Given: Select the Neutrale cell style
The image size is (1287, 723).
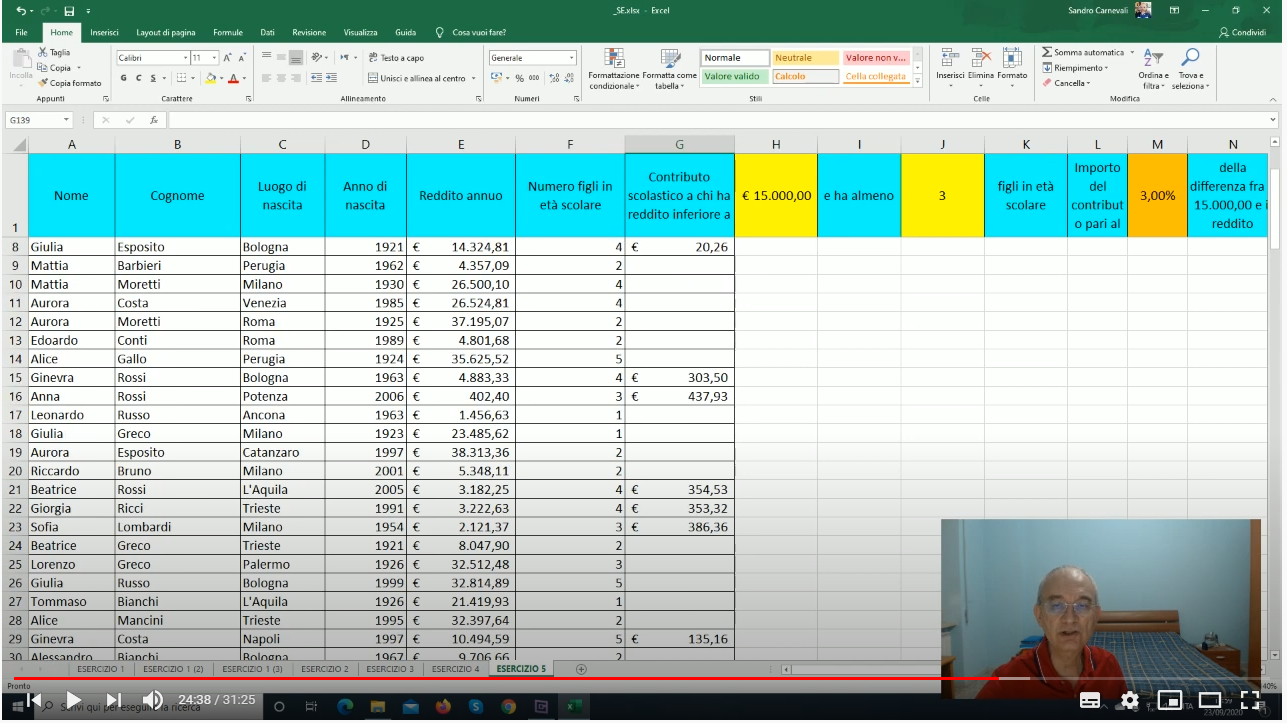Looking at the screenshot, I should tap(806, 58).
